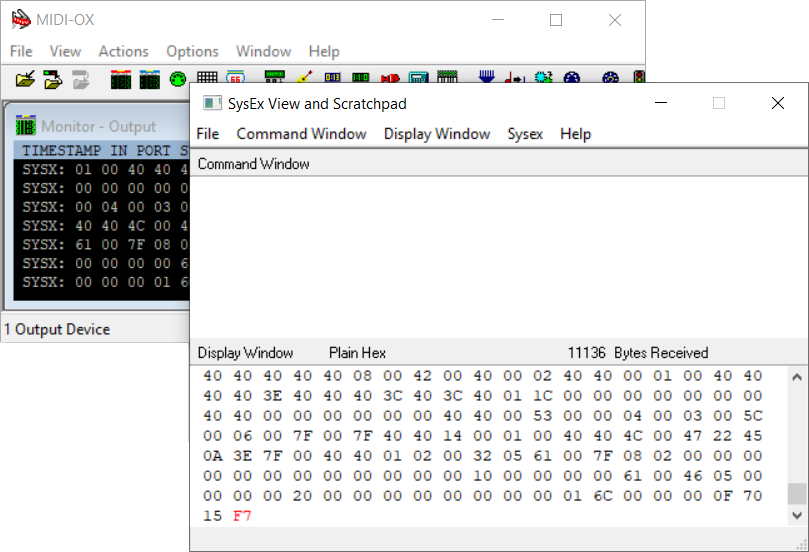Open the Help menu in SysEx View
This screenshot has width=809, height=552.
[575, 134]
